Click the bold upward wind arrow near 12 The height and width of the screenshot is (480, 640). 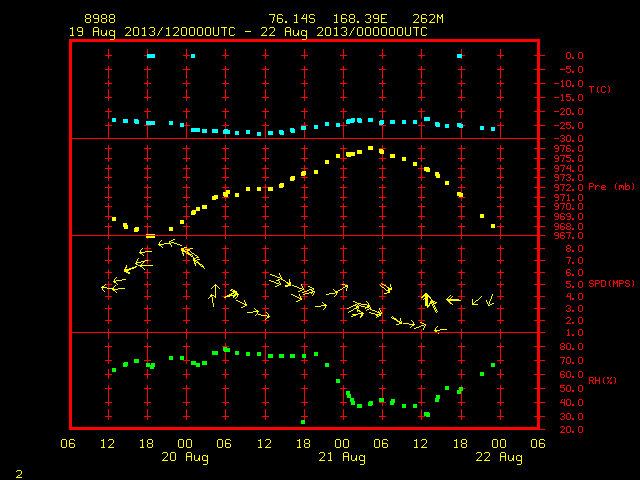(427, 300)
